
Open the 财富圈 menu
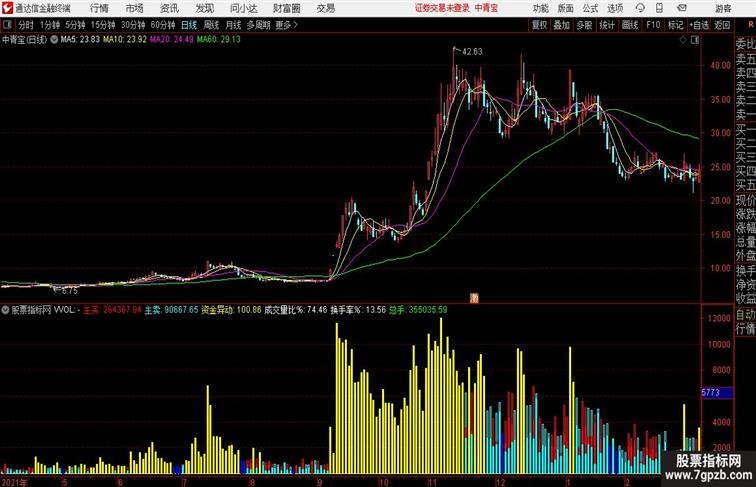point(286,8)
